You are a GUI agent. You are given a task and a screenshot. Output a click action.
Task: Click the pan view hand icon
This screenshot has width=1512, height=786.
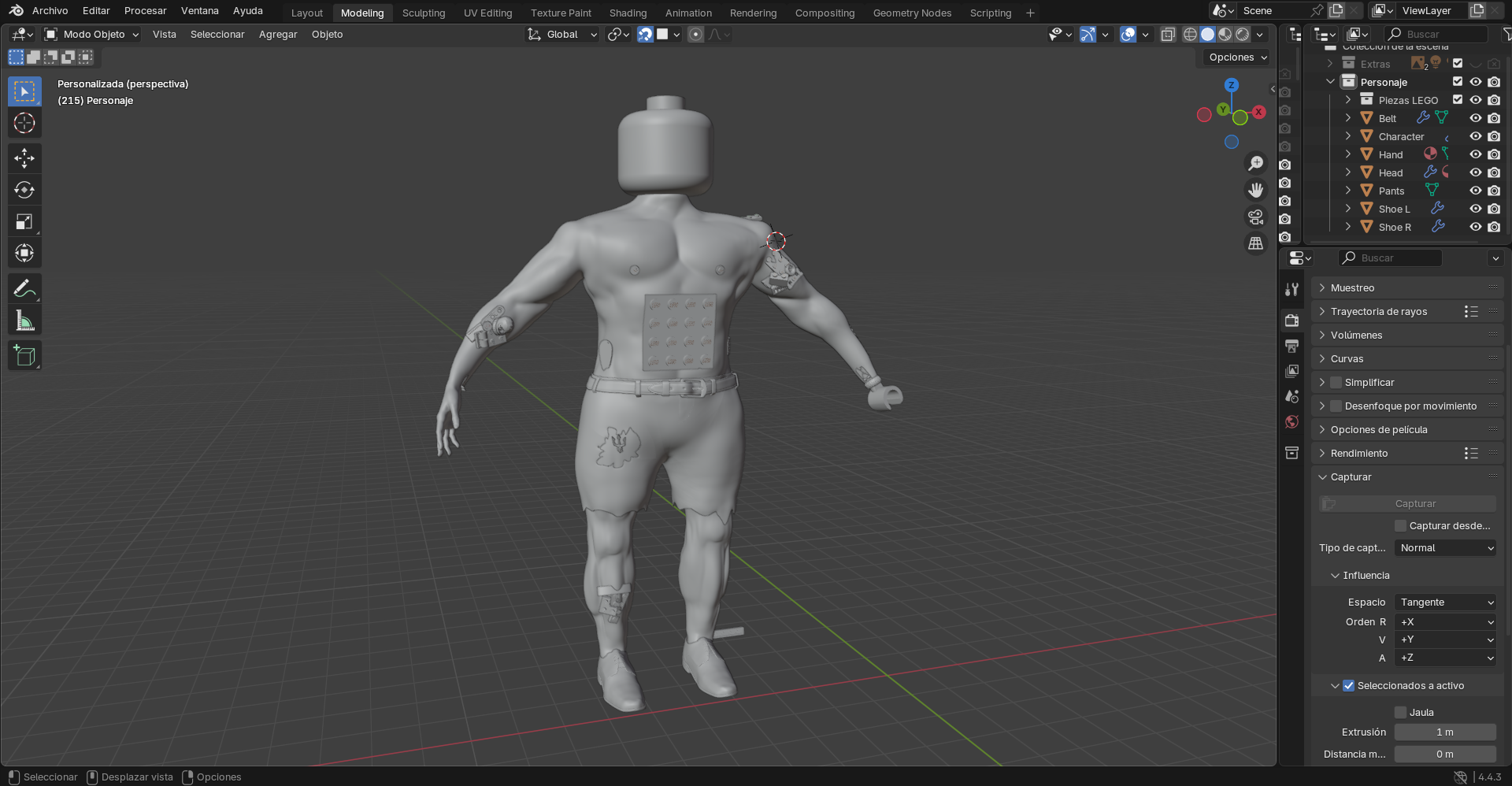click(x=1256, y=190)
